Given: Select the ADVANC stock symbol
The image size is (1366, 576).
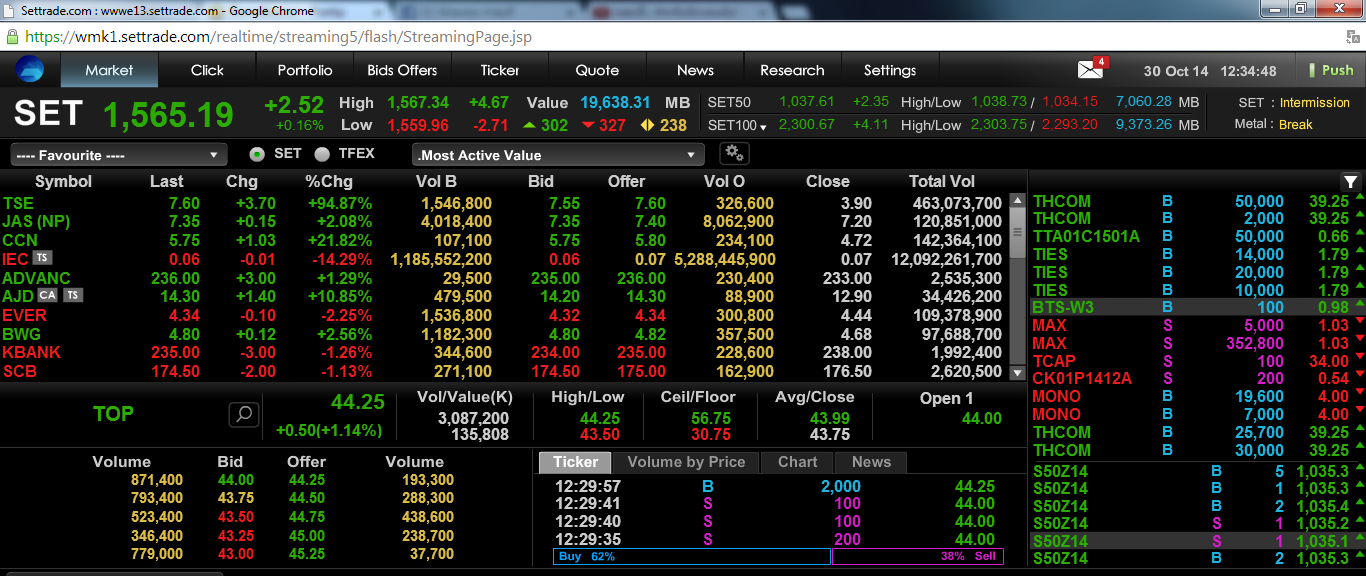Looking at the screenshot, I should pos(37,278).
